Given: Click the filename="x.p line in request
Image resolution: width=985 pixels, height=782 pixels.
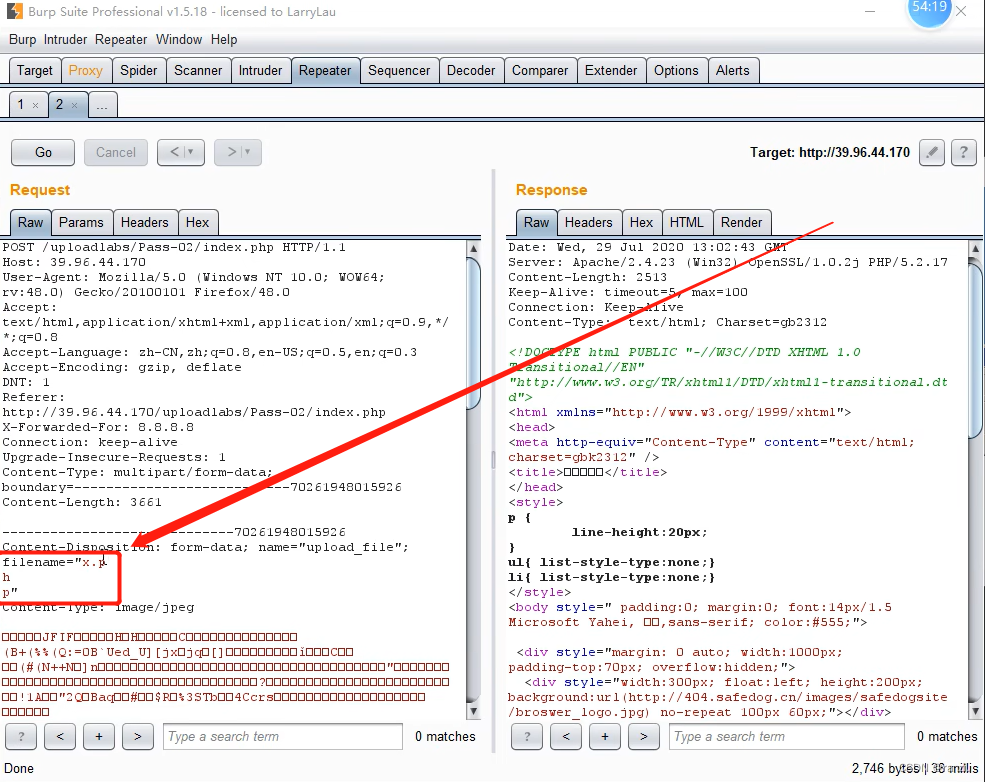Looking at the screenshot, I should pyautogui.click(x=55, y=562).
